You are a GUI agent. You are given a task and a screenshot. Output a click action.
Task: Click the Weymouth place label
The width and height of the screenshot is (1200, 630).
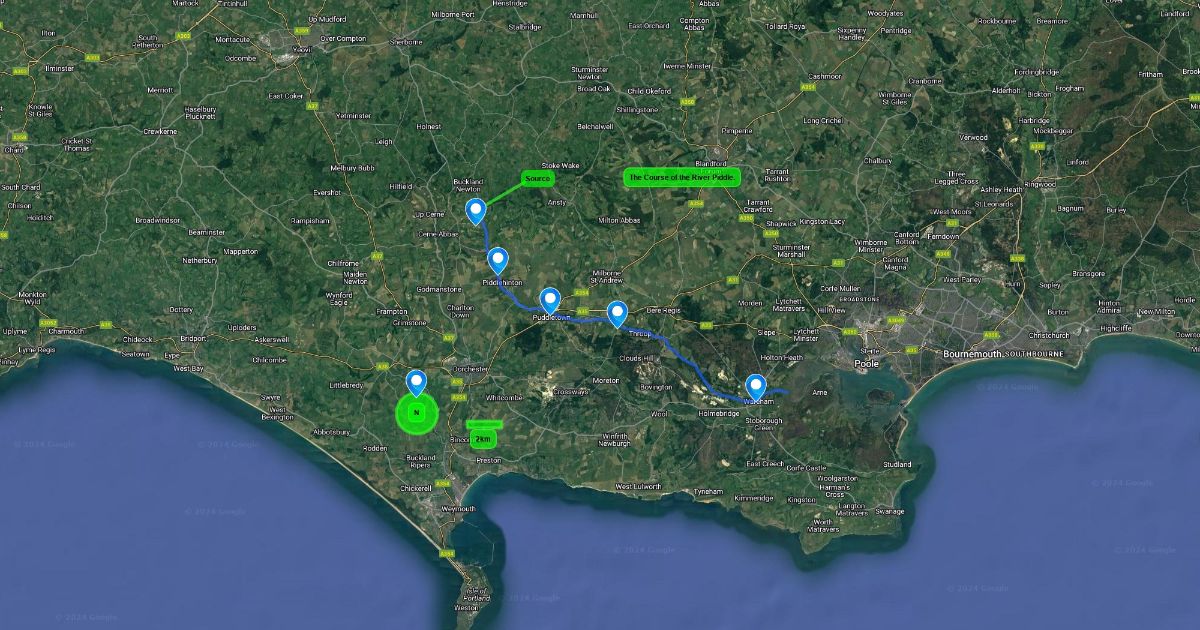[459, 509]
